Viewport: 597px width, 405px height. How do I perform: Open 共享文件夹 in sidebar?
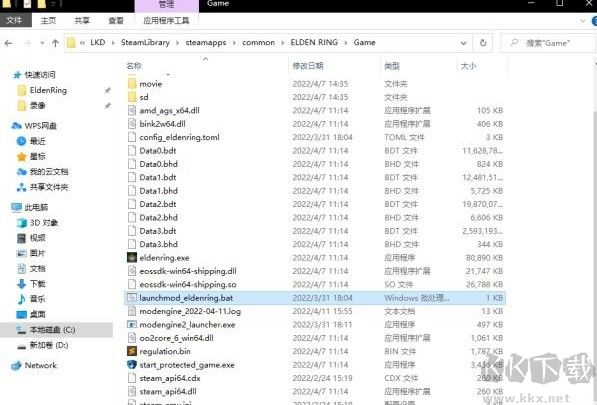pos(49,187)
